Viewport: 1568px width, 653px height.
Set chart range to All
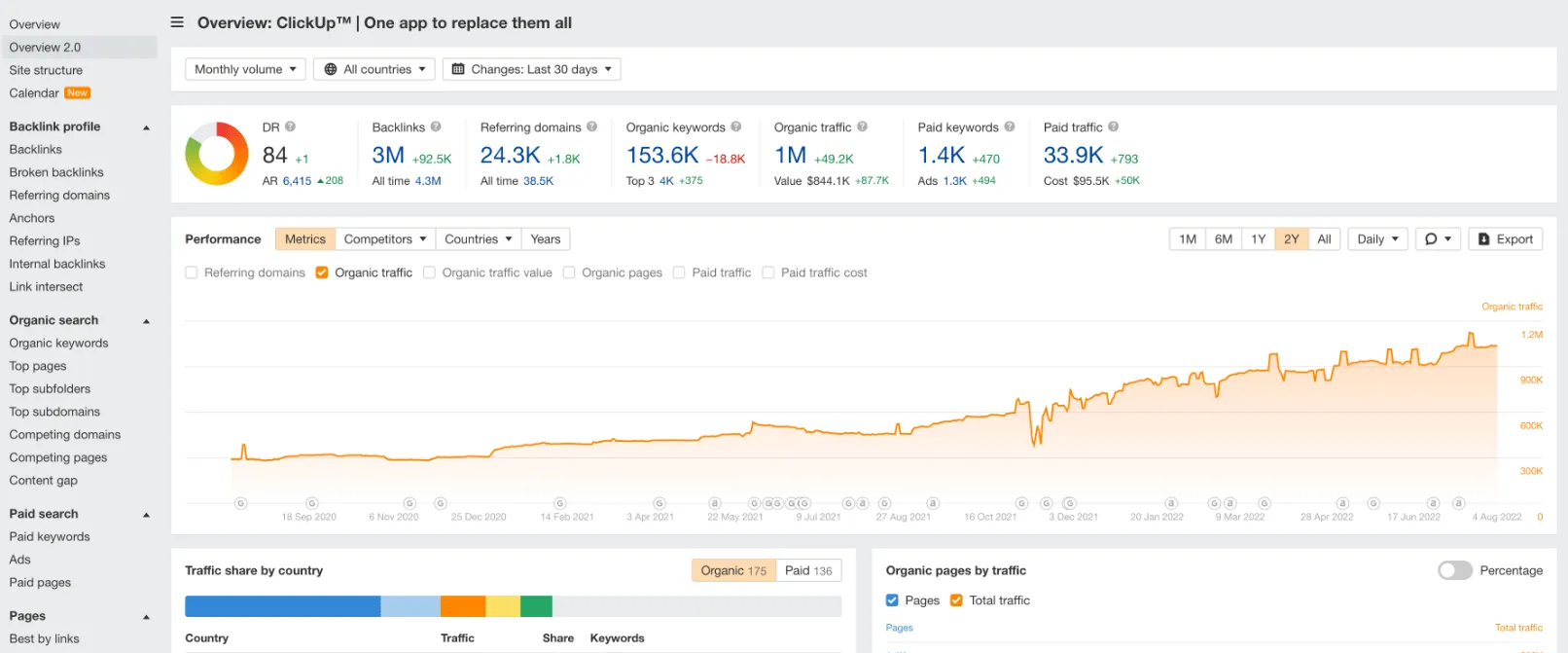coord(1324,239)
